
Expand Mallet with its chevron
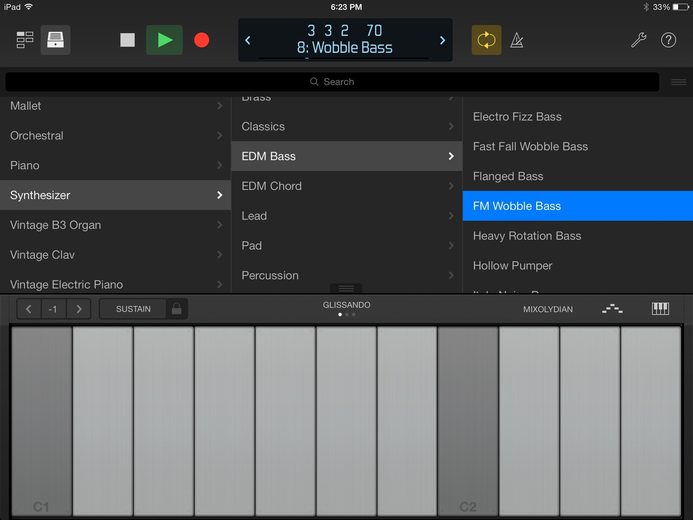pos(220,106)
